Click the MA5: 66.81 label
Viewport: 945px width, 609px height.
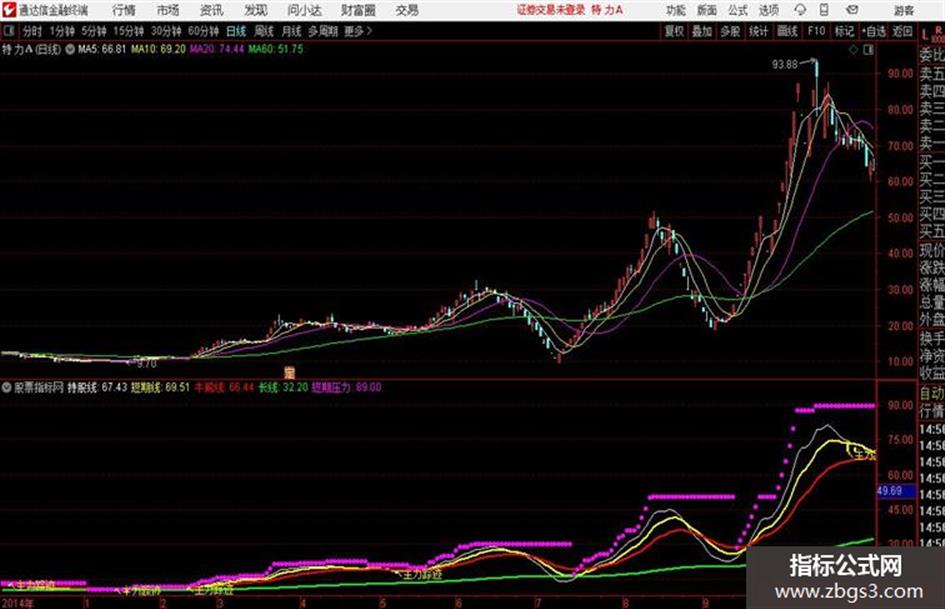(x=102, y=49)
